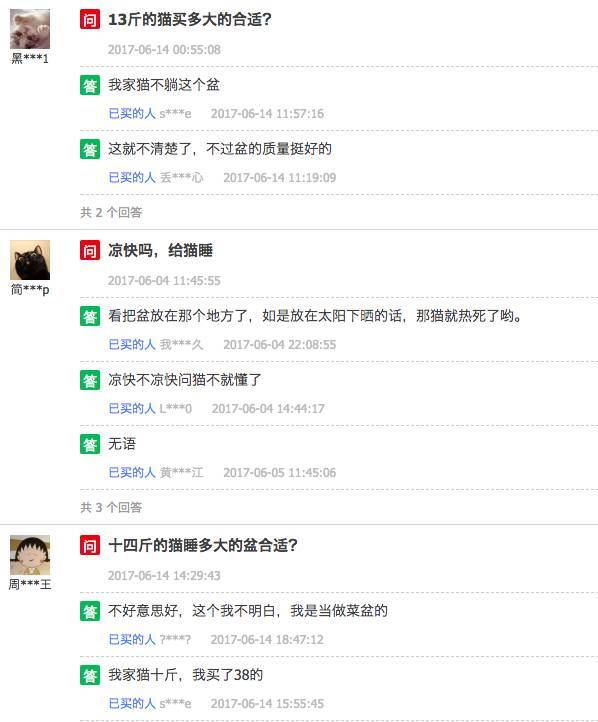Expand the 共 2 个回答 answer count

pos(111,212)
